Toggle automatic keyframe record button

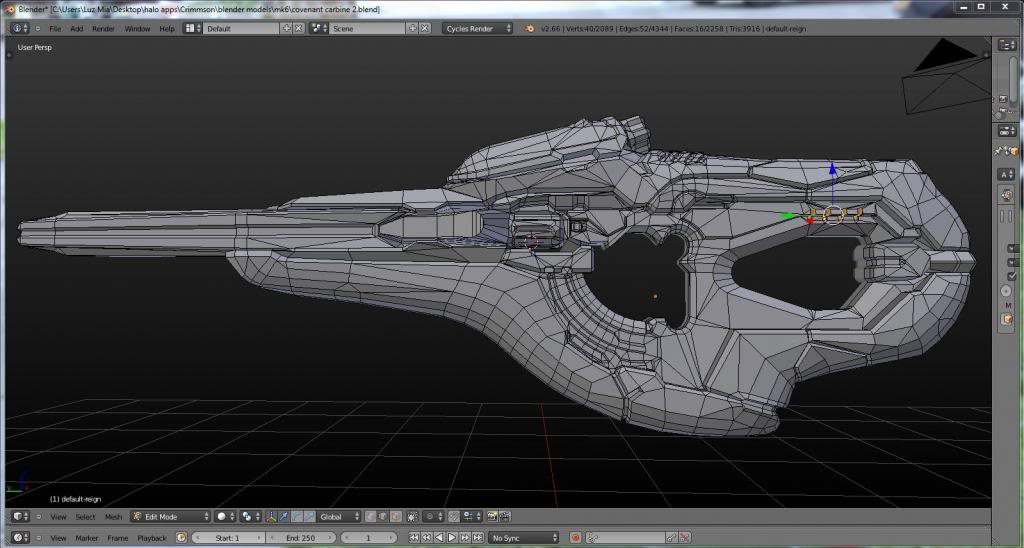(x=575, y=538)
